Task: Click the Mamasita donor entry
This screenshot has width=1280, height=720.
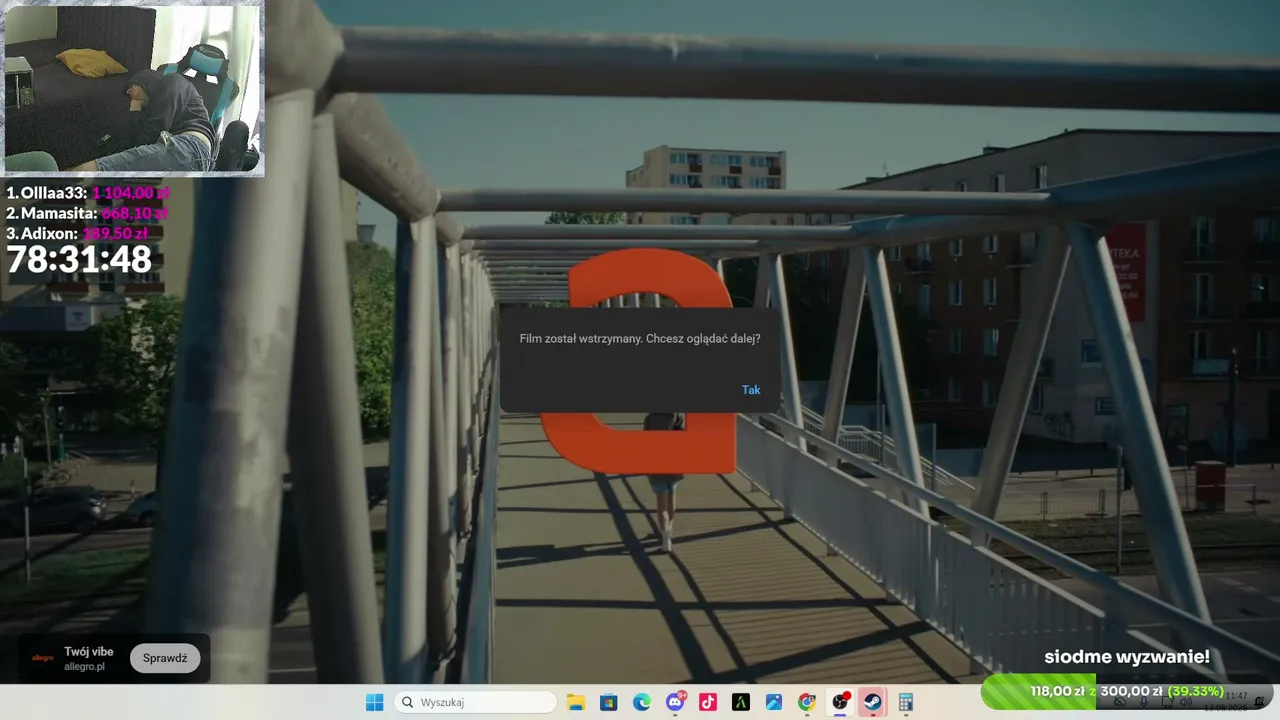Action: pyautogui.click(x=87, y=213)
